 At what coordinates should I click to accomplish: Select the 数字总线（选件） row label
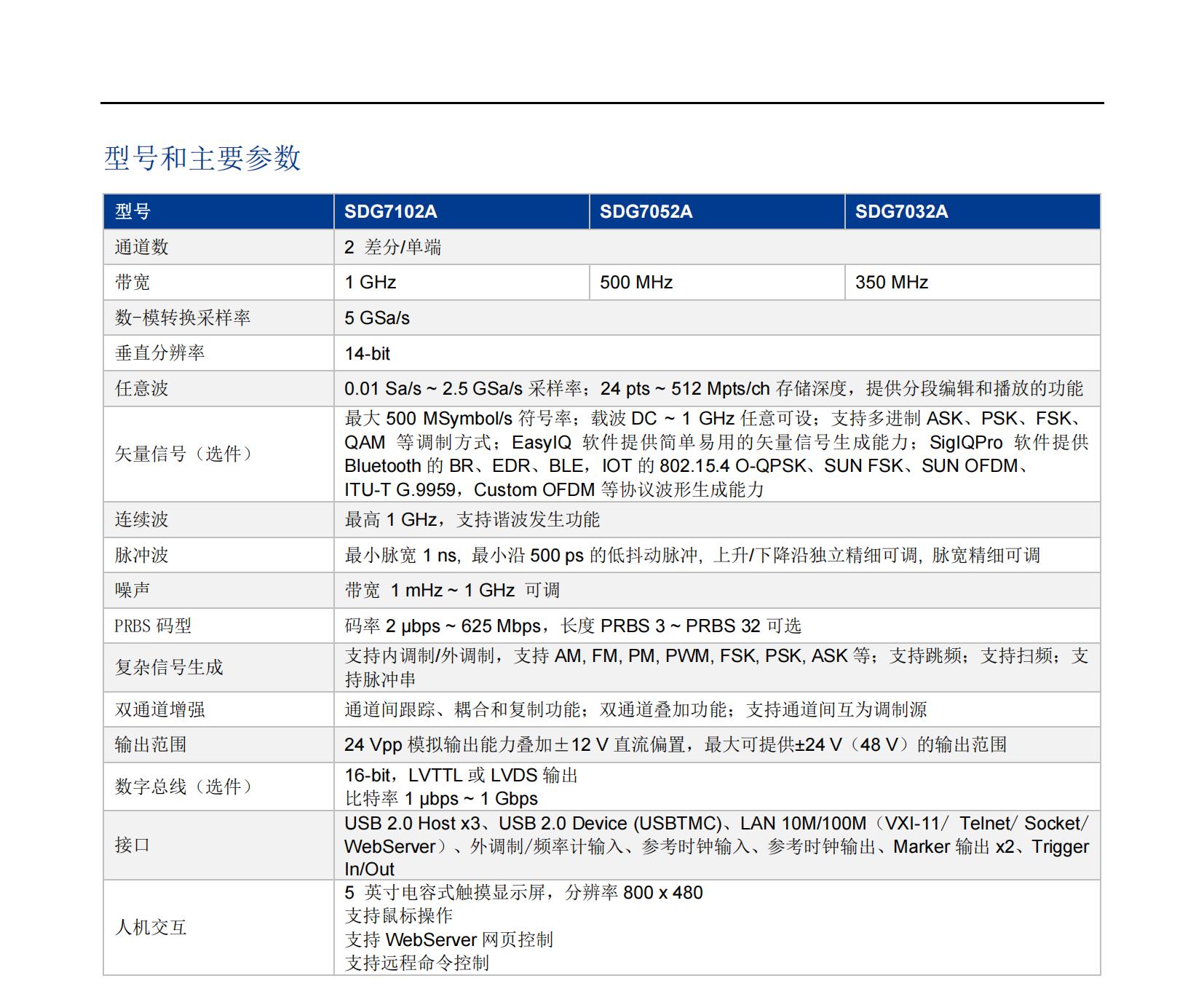click(x=183, y=787)
